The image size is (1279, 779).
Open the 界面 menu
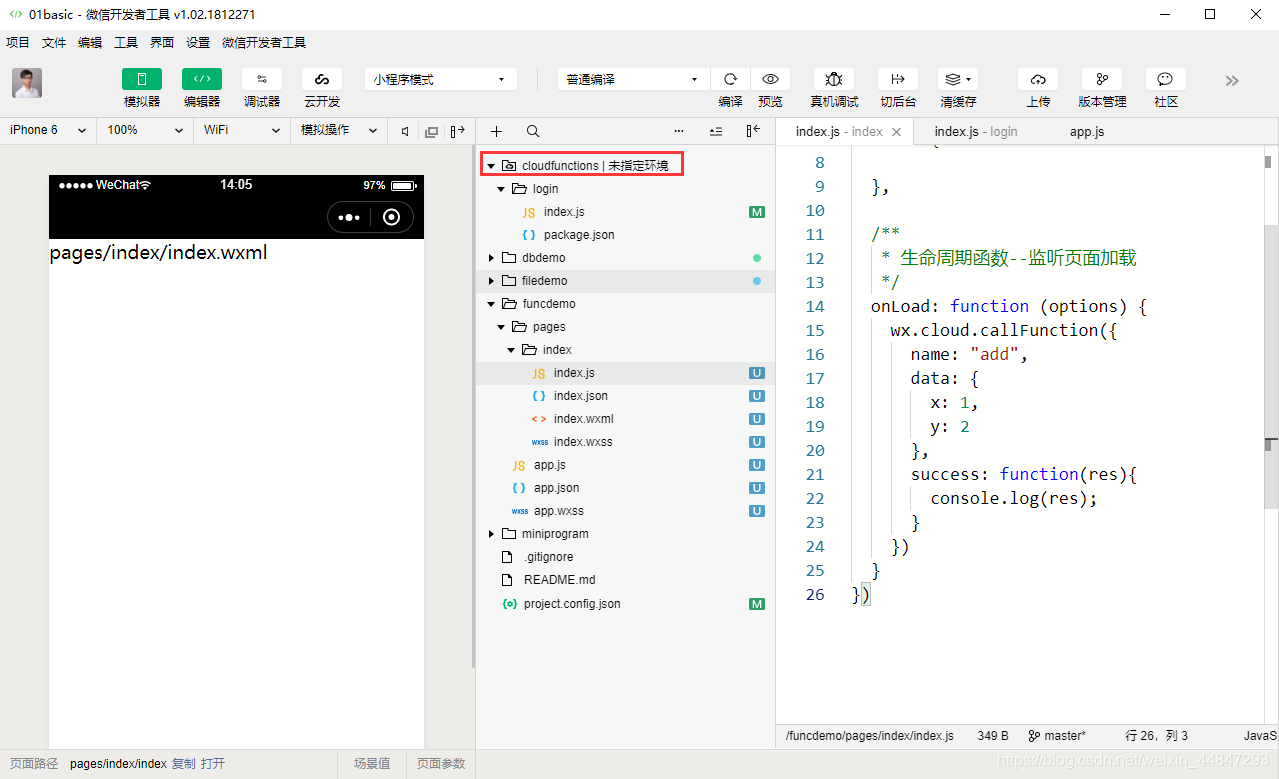pyautogui.click(x=162, y=43)
